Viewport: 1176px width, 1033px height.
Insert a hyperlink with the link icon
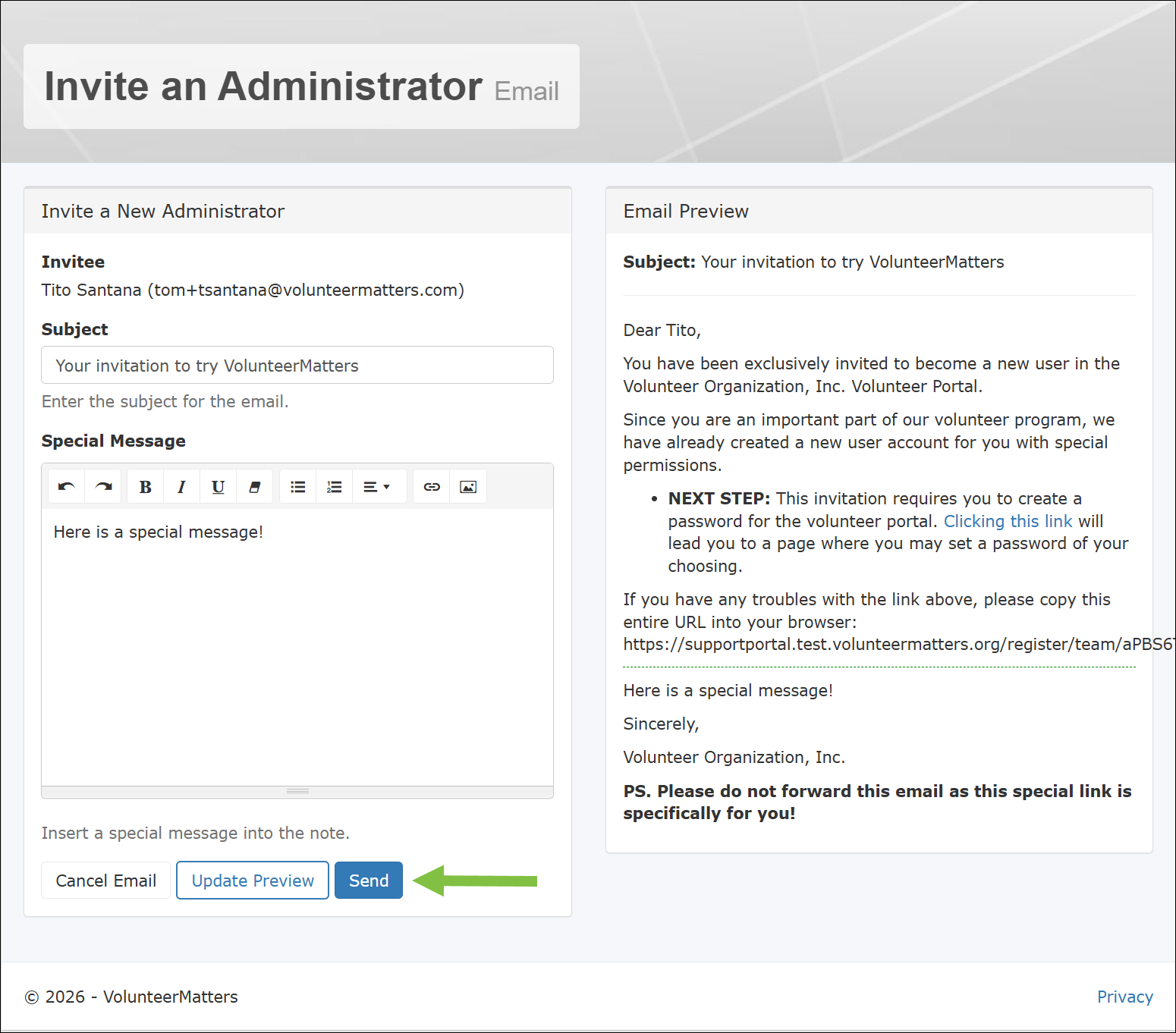pos(432,487)
